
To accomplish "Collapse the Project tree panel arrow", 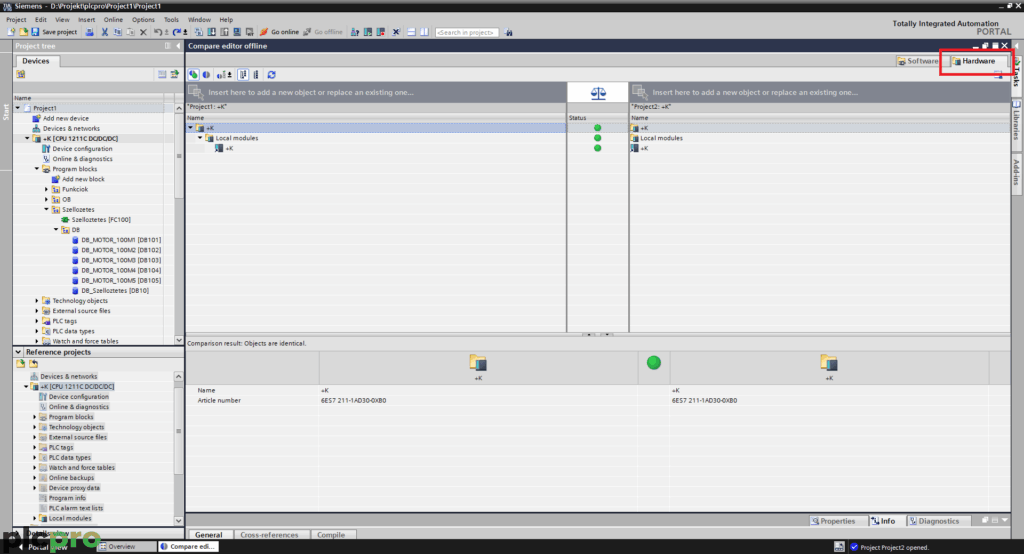I will pyautogui.click(x=178, y=46).
